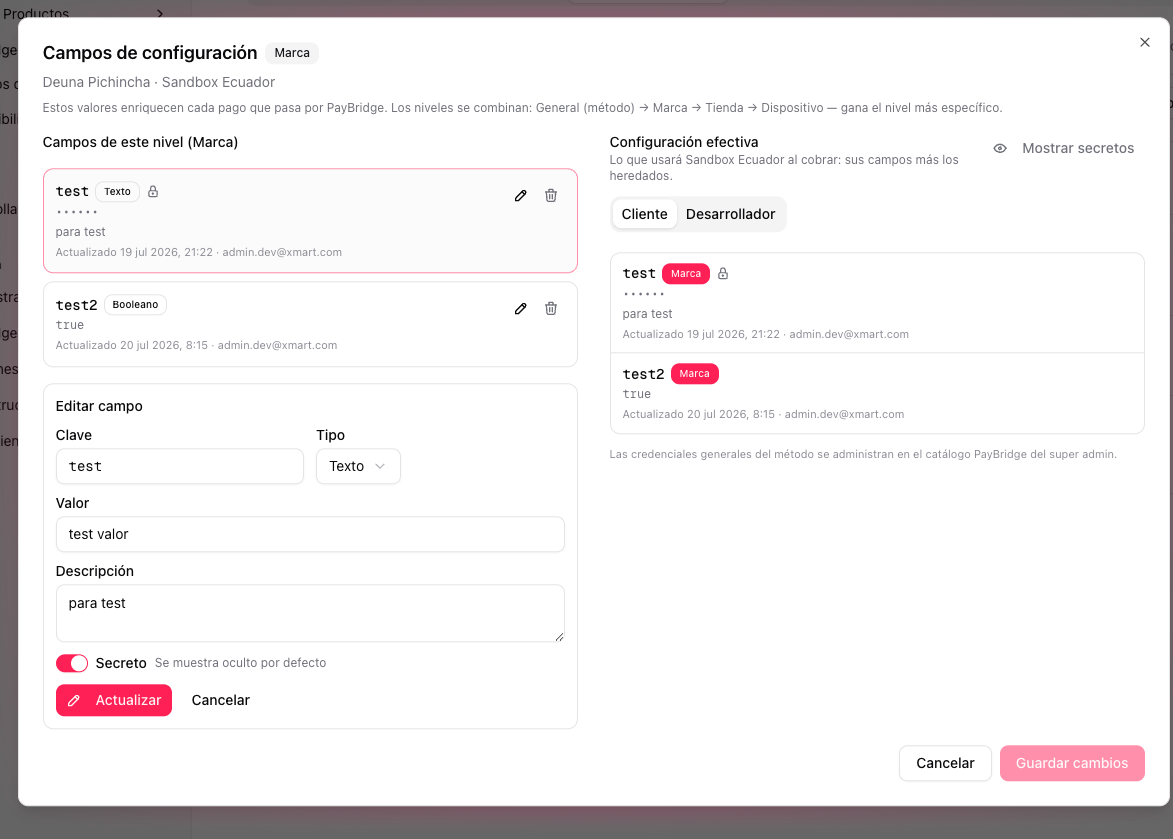
Task: Click the lock icon in Configuración efectiva
Action: click(723, 274)
